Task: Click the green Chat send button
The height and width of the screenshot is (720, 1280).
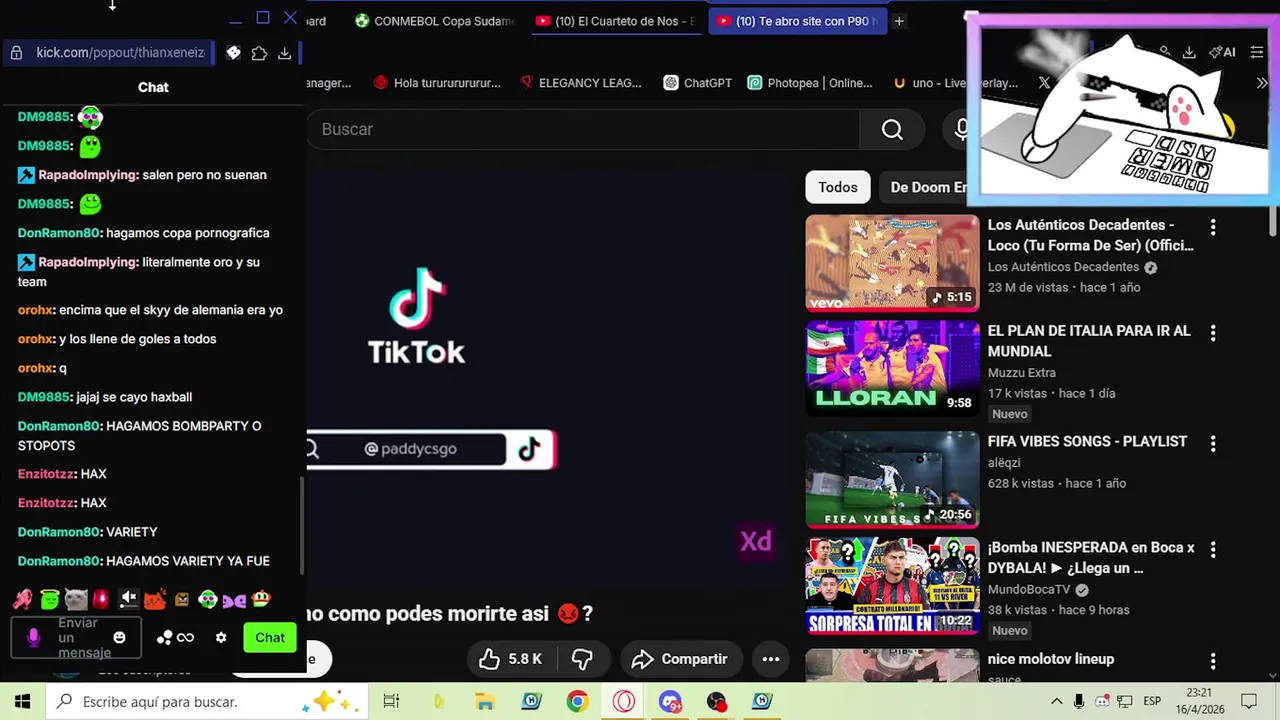Action: point(270,637)
